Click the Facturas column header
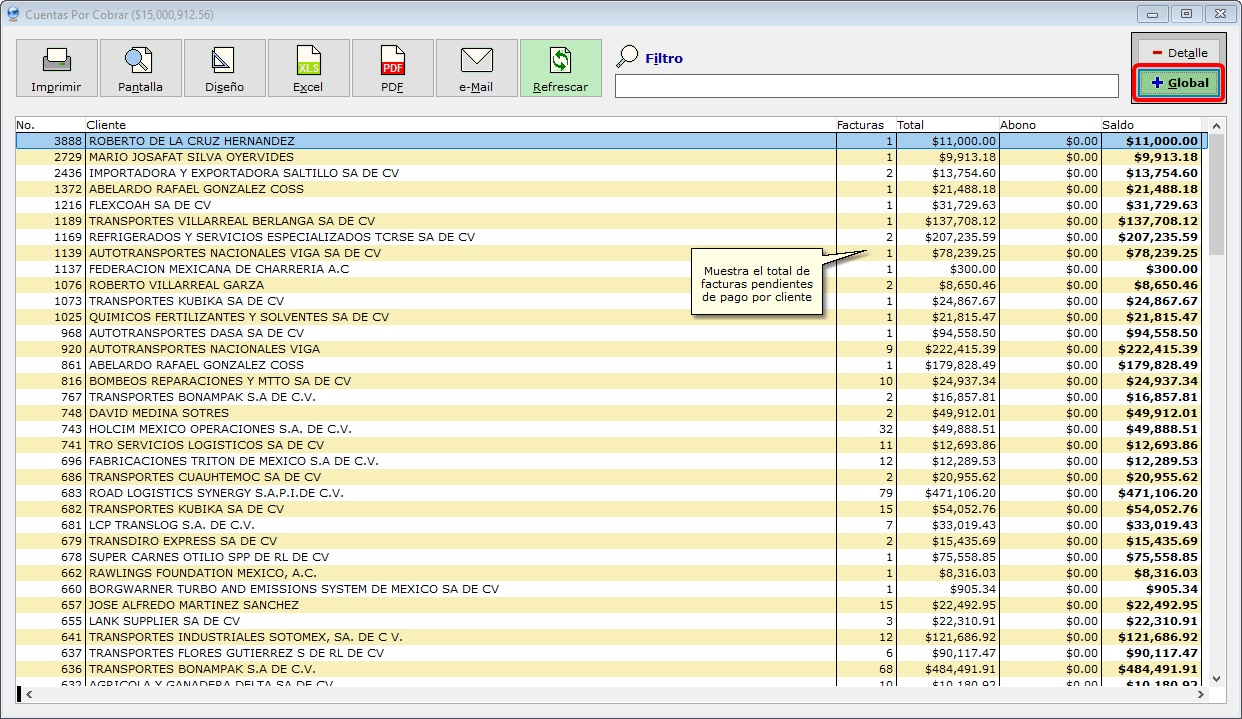This screenshot has height=719, width=1242. pyautogui.click(x=861, y=125)
